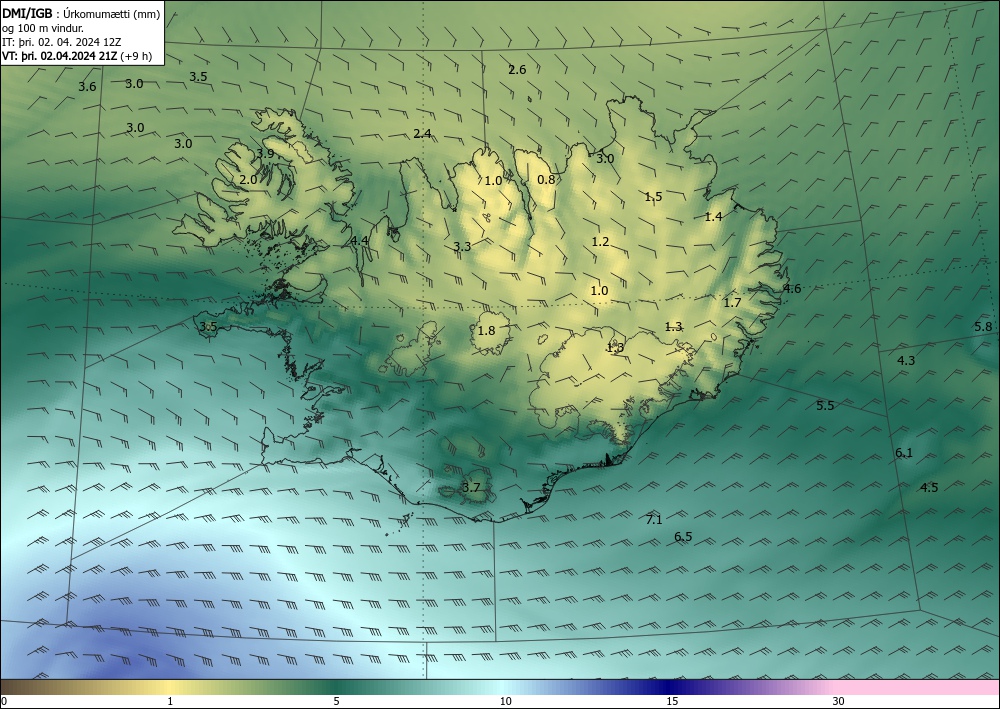Click the map value 7.1
The image size is (1000, 709).
coord(654,520)
